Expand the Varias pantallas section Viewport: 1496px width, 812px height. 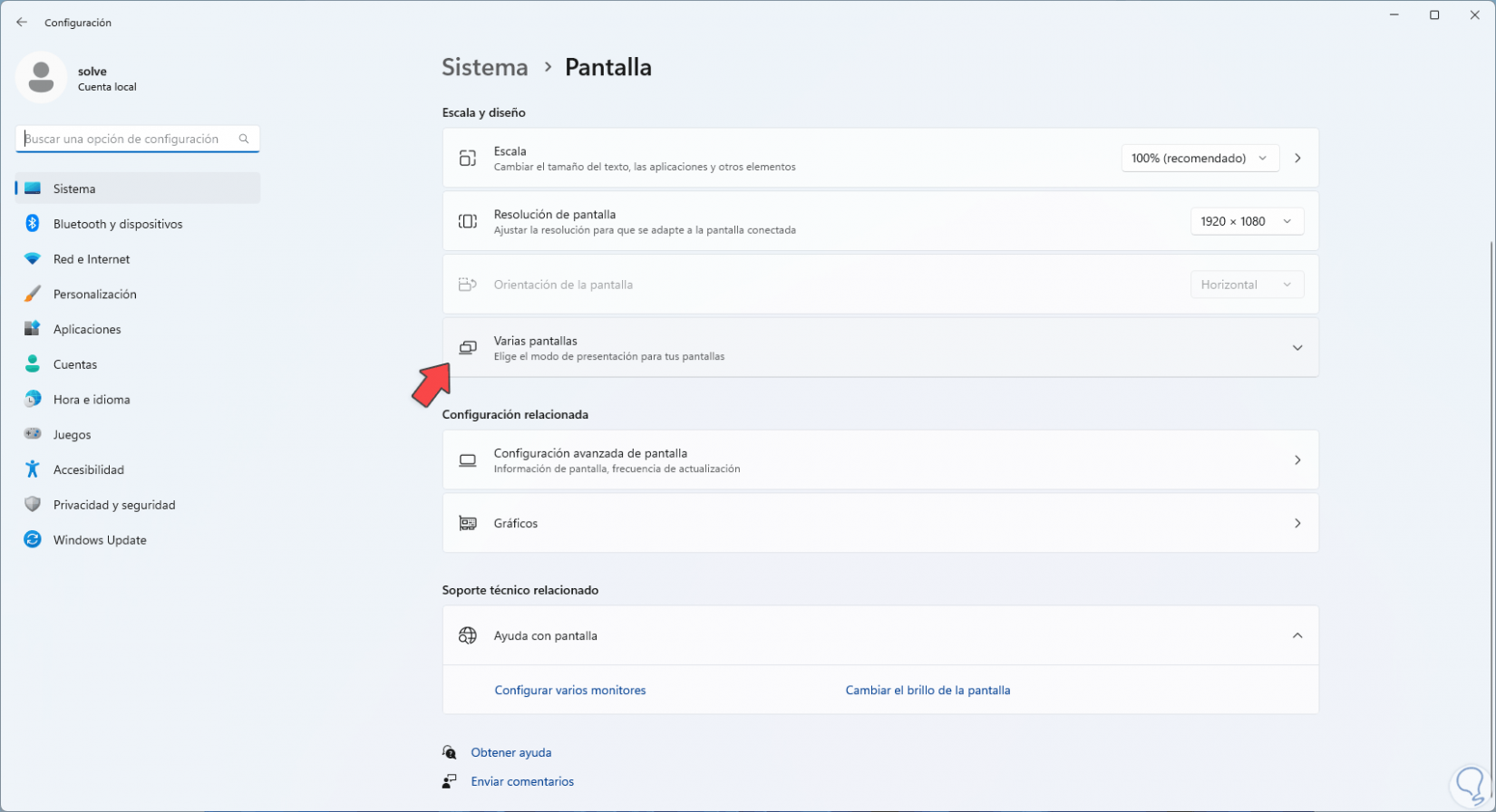point(1297,348)
